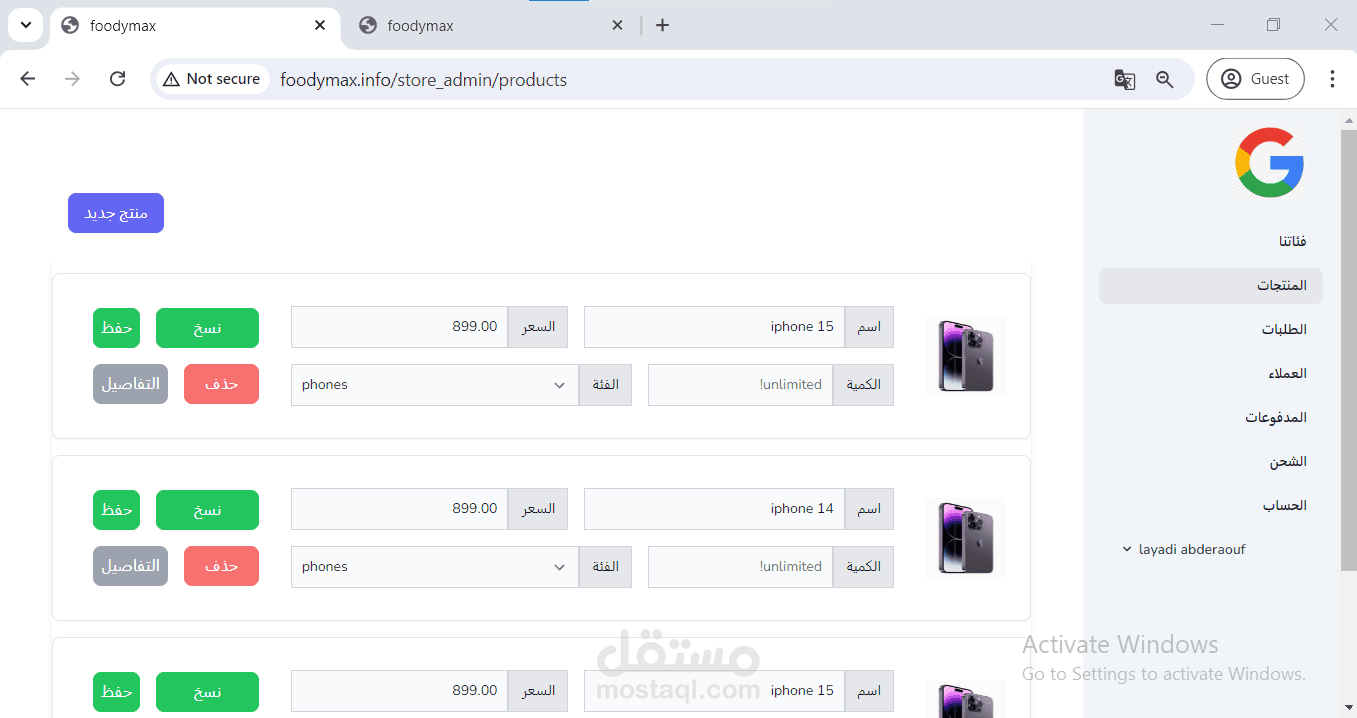This screenshot has width=1357, height=718.
Task: Open التفاصيل details of iphone 14 card
Action: 130,566
